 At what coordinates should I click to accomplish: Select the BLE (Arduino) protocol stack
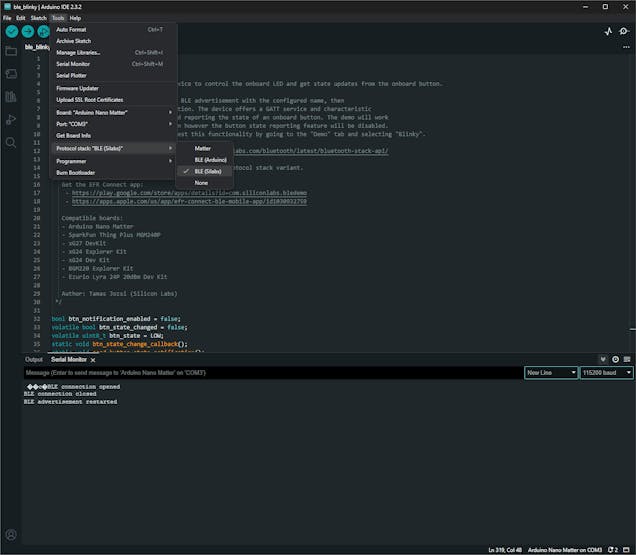205,160
